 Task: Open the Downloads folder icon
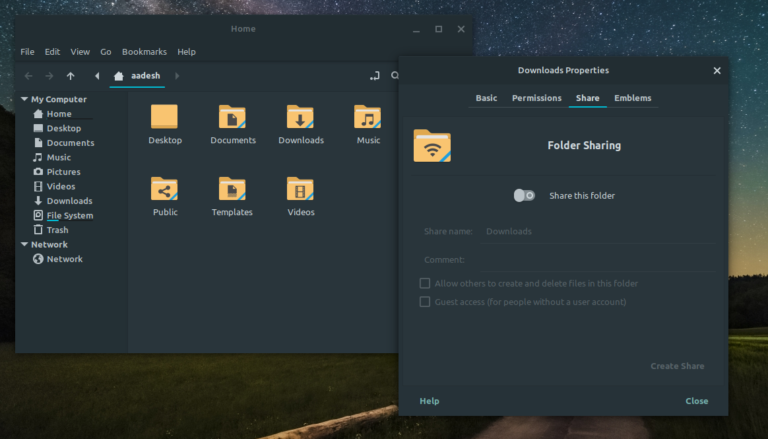click(x=300, y=118)
